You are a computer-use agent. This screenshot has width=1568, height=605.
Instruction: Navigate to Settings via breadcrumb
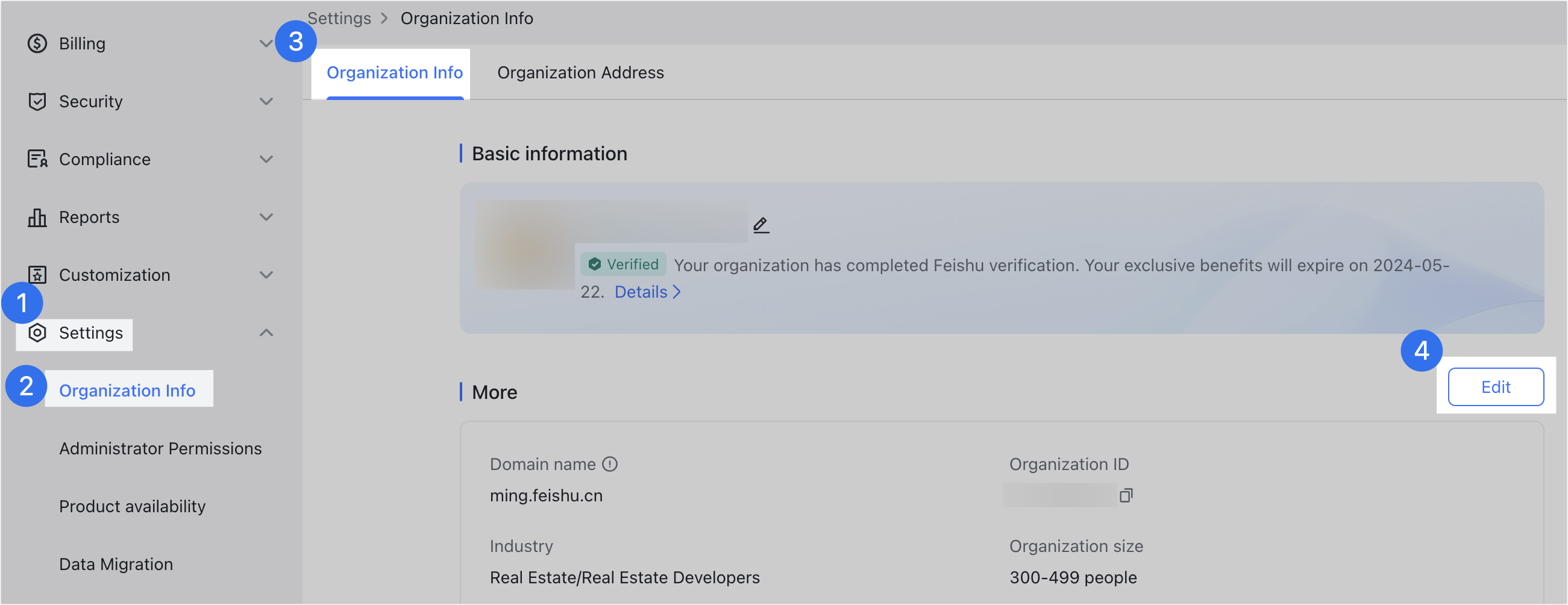click(x=339, y=18)
